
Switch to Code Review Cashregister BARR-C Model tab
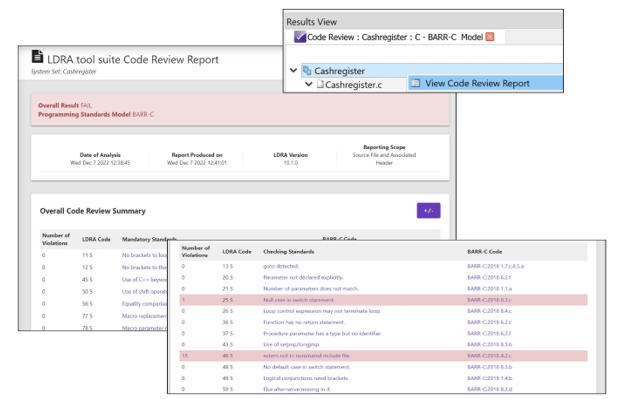pos(394,37)
